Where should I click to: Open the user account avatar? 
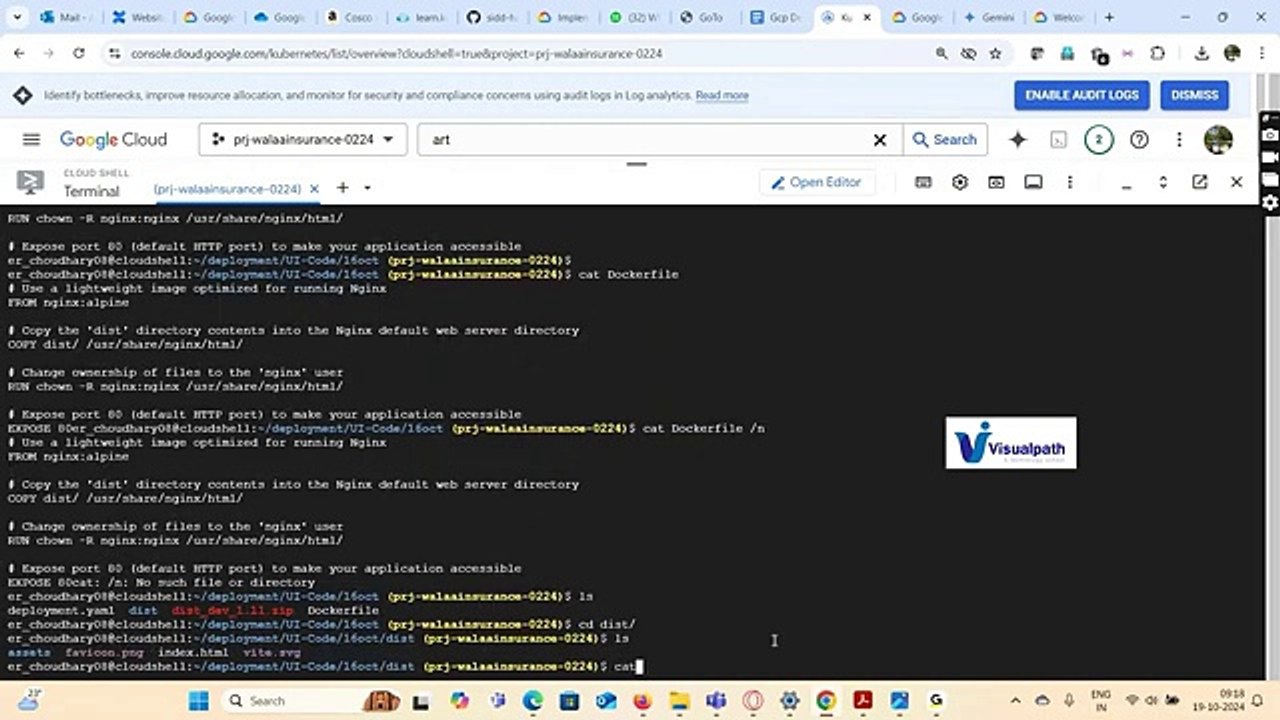(x=1218, y=140)
